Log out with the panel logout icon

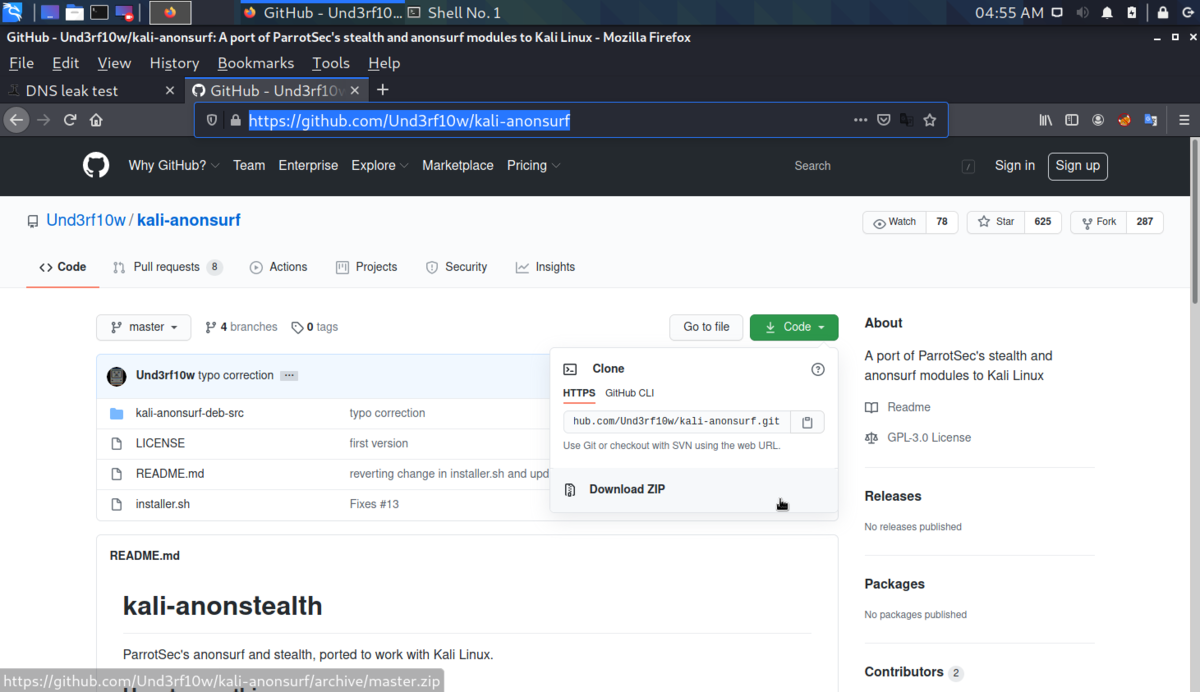[1186, 13]
